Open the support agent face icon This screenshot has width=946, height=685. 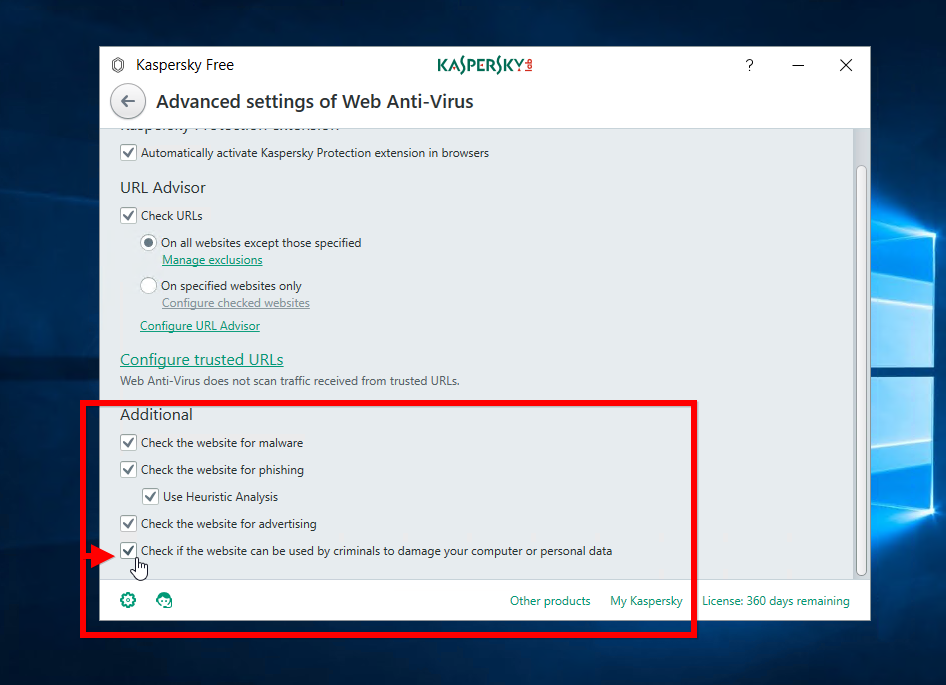pyautogui.click(x=164, y=600)
